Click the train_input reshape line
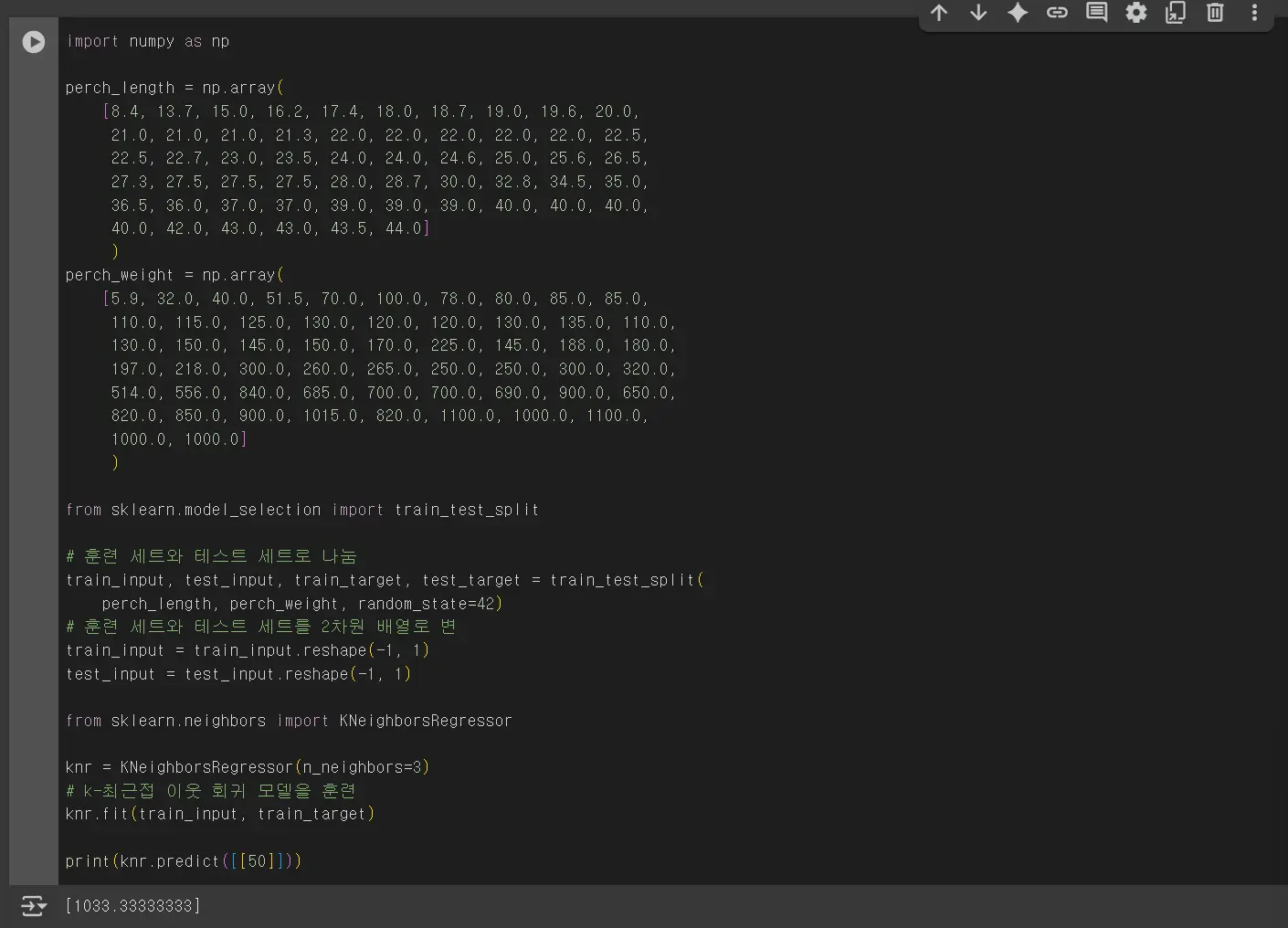1288x928 pixels. 248,650
